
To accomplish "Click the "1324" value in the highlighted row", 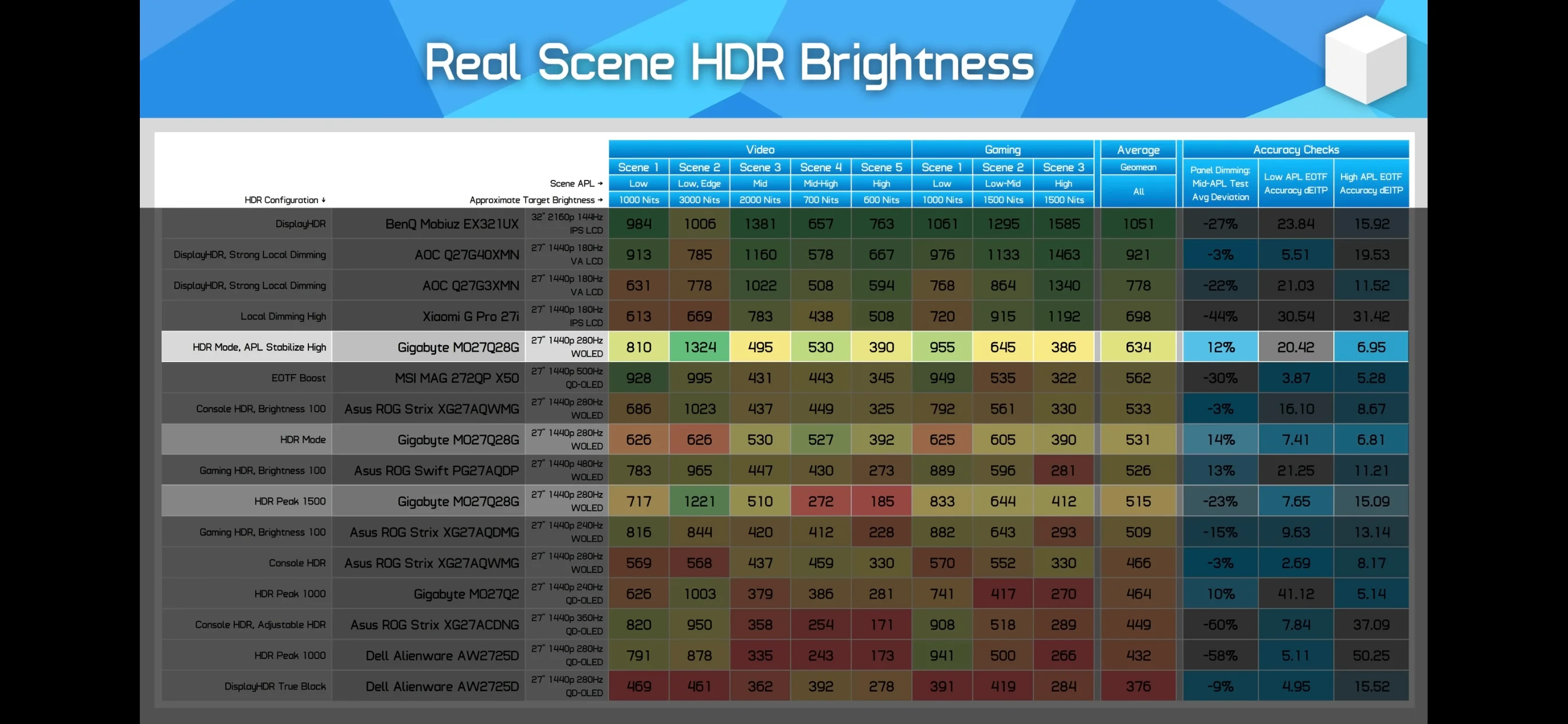I will [699, 348].
